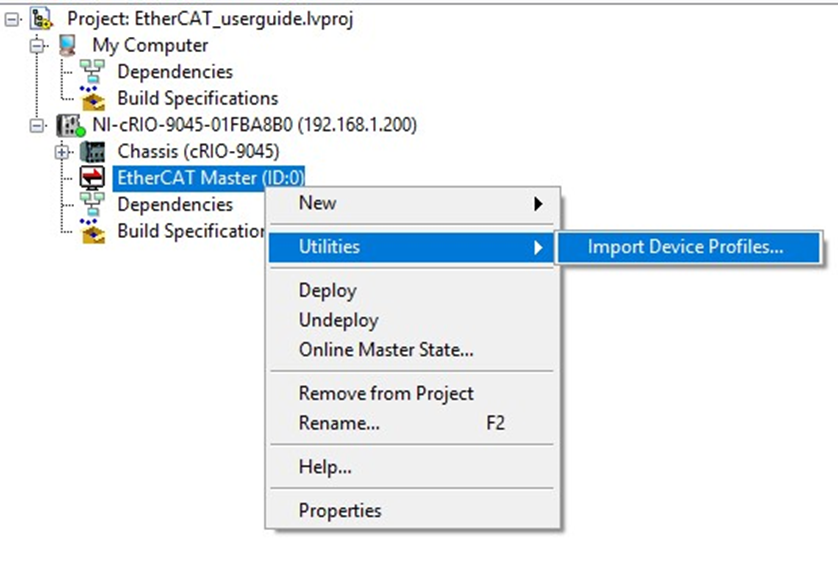Click the Dependencies icon under the cRIO target
Screen dimensions: 838x567
click(92, 204)
